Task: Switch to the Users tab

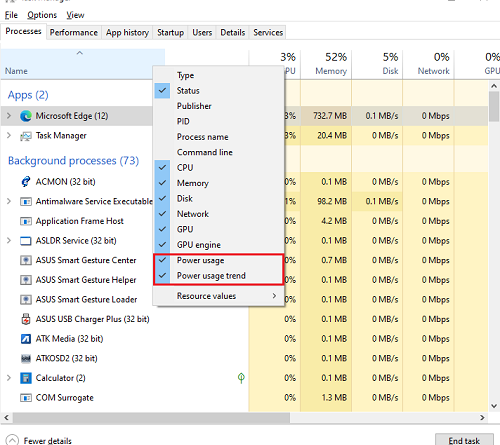Action: click(202, 32)
